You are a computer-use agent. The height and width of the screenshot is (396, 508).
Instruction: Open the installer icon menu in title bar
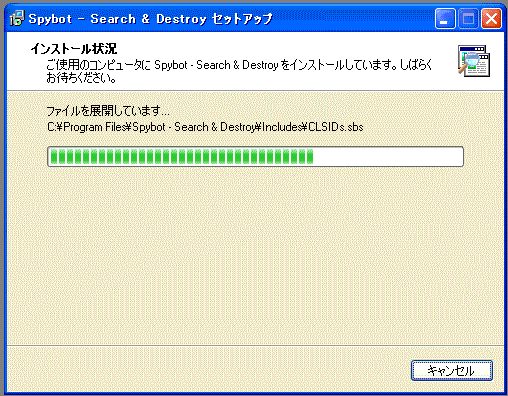click(x=17, y=19)
